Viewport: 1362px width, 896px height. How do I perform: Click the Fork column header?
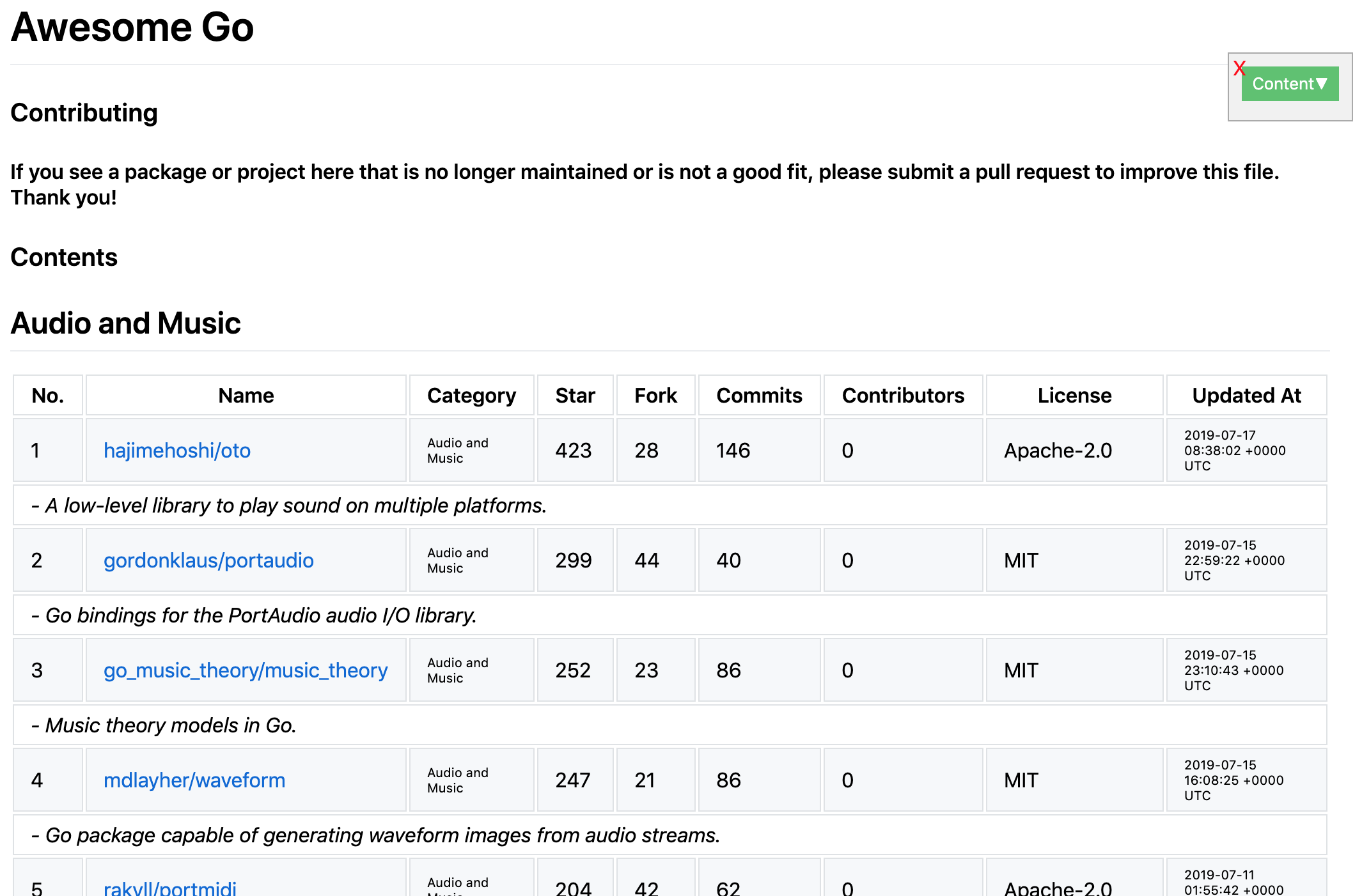point(655,396)
